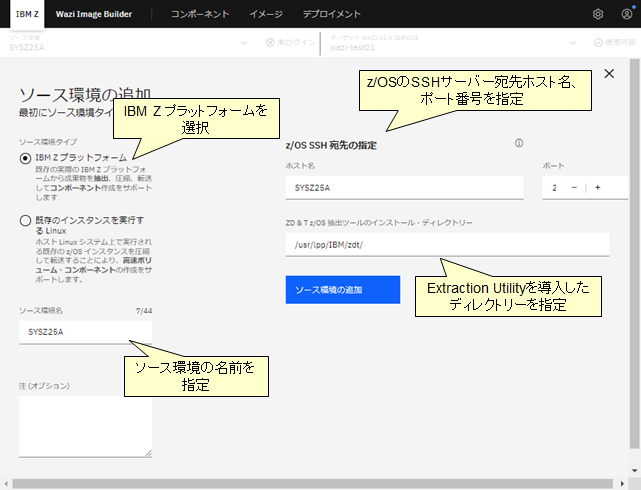641x490 pixels.
Task: Decrease port number with minus button
Action: [x=574, y=188]
